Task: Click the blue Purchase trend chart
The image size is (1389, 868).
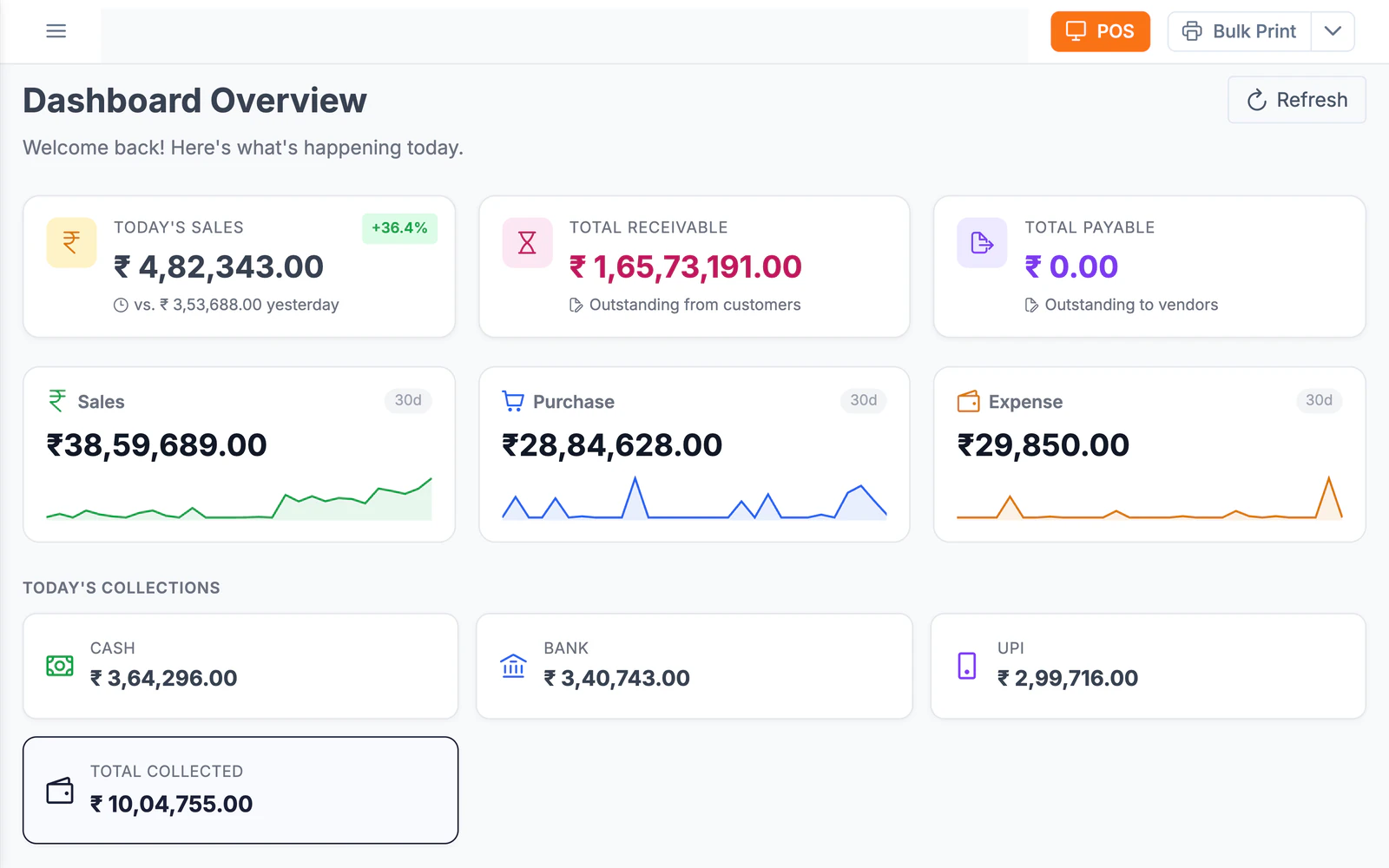Action: (694, 498)
